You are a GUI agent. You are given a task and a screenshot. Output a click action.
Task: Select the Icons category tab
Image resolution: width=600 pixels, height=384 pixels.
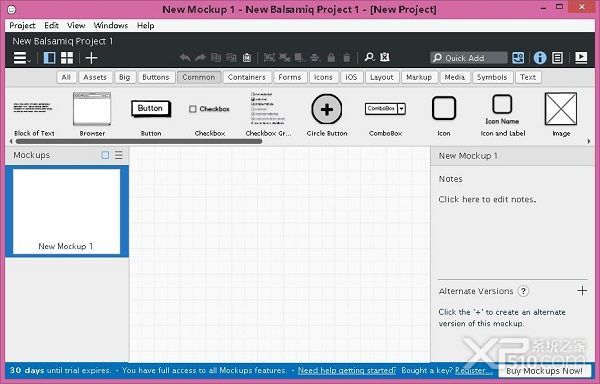[x=323, y=77]
